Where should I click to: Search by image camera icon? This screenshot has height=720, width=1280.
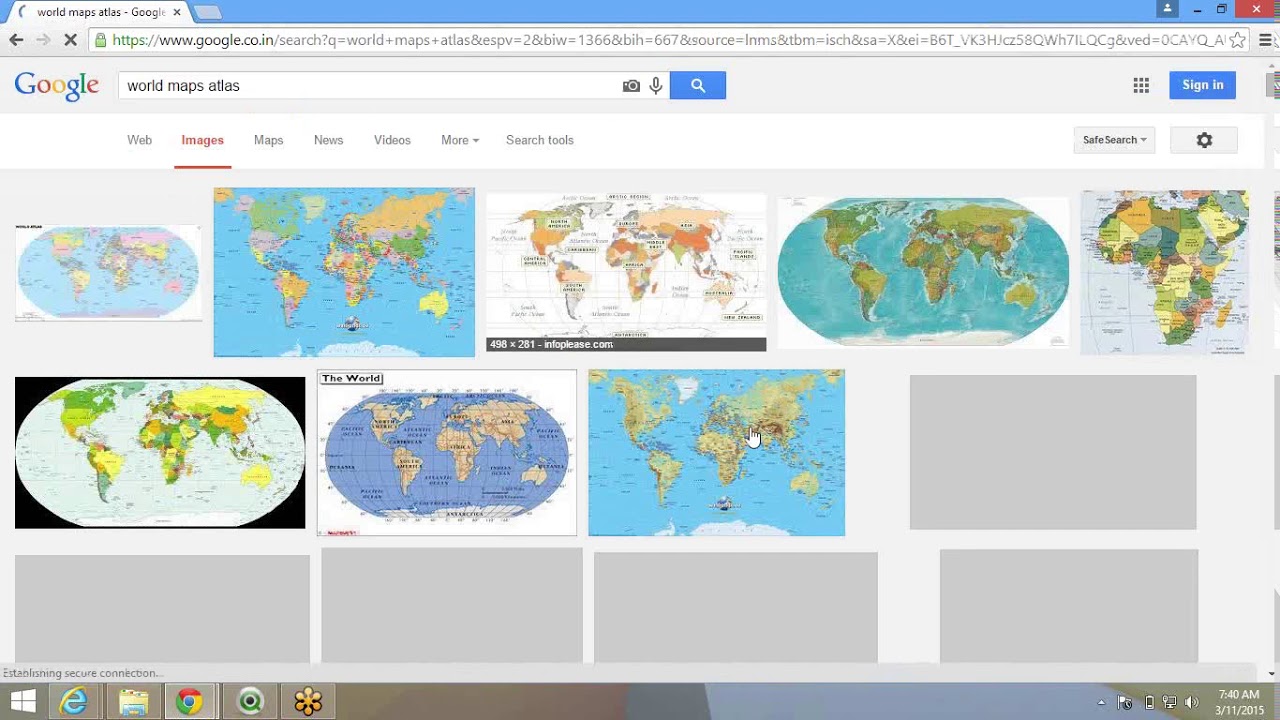[x=631, y=86]
